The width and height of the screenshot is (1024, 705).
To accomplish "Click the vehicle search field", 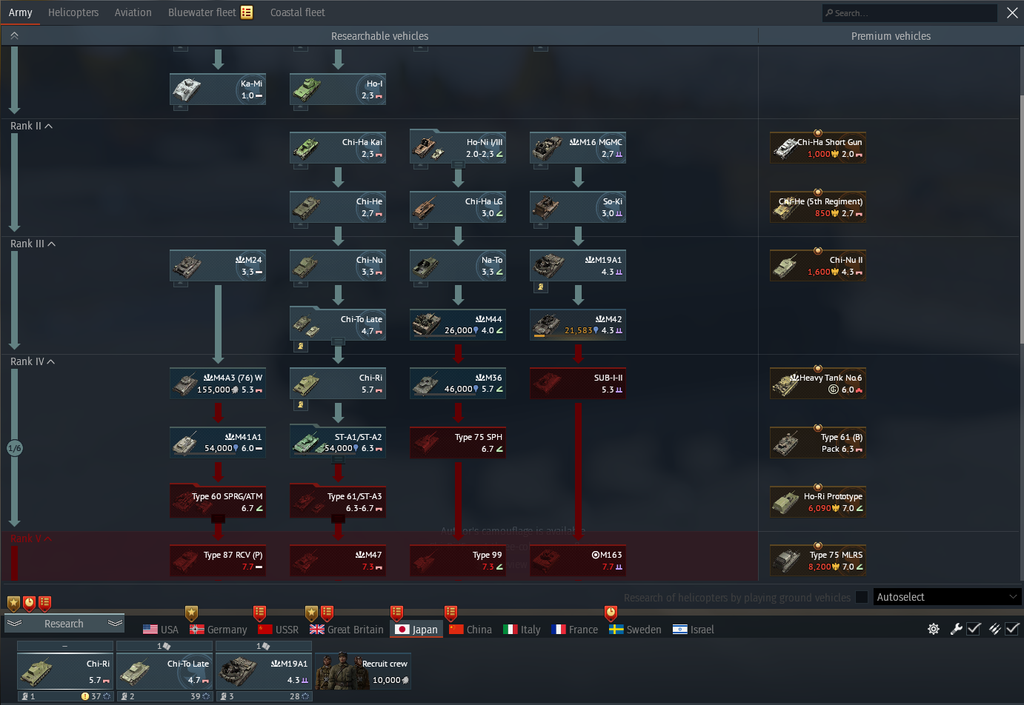I will pos(909,13).
